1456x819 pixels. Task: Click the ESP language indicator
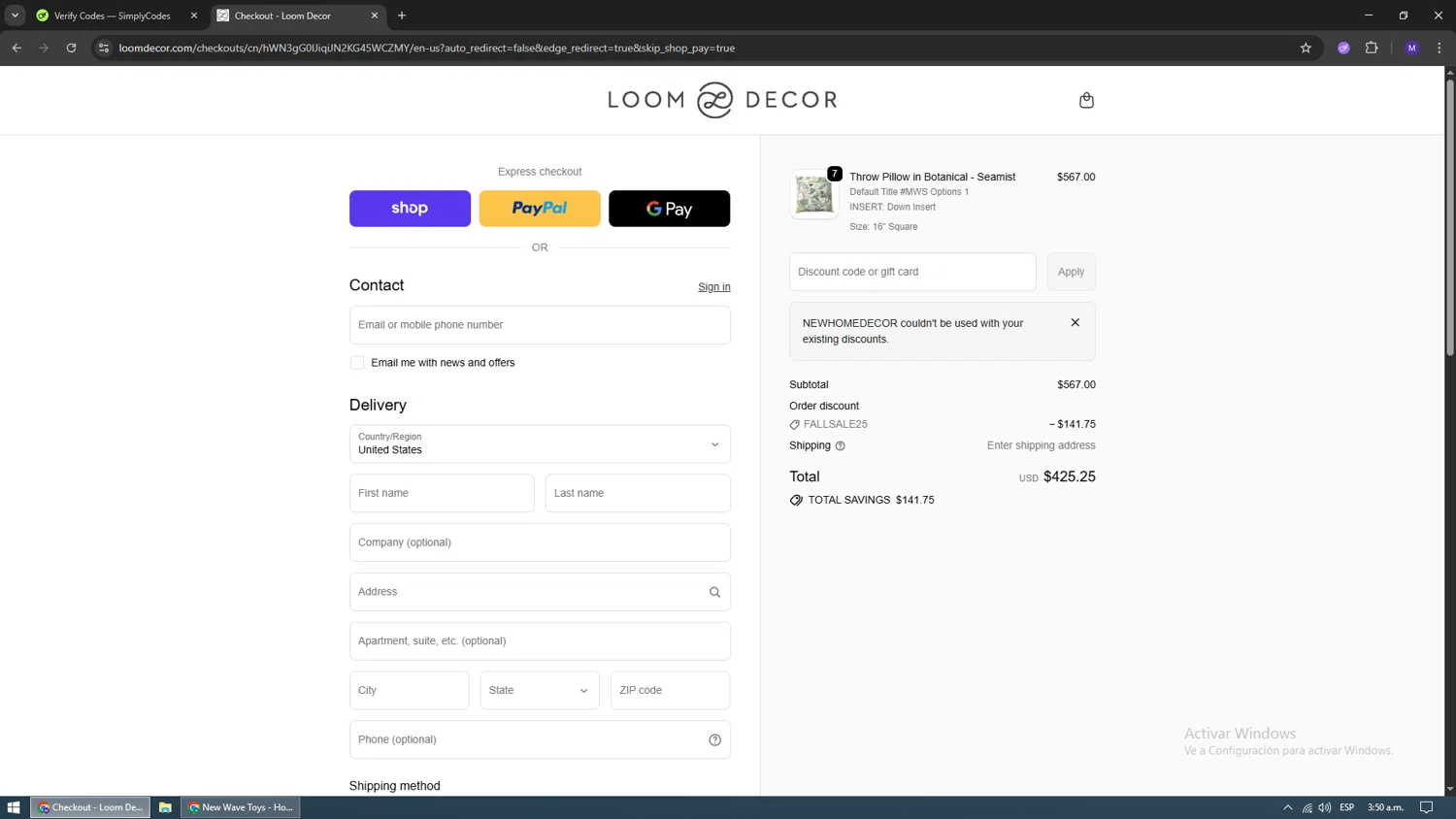(x=1346, y=807)
